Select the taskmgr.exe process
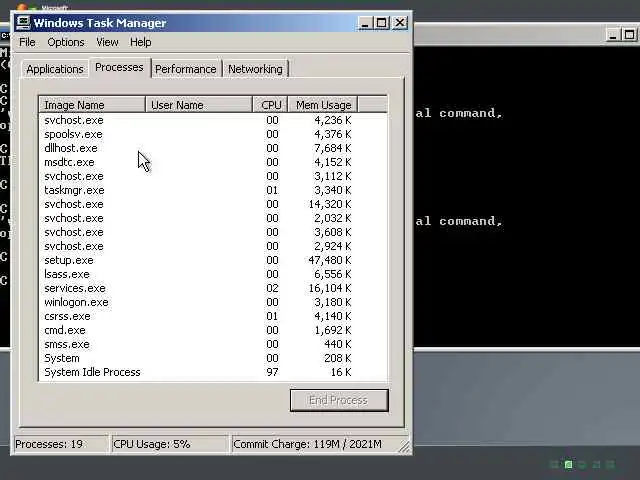Viewport: 640px width, 480px height. pyautogui.click(x=213, y=190)
